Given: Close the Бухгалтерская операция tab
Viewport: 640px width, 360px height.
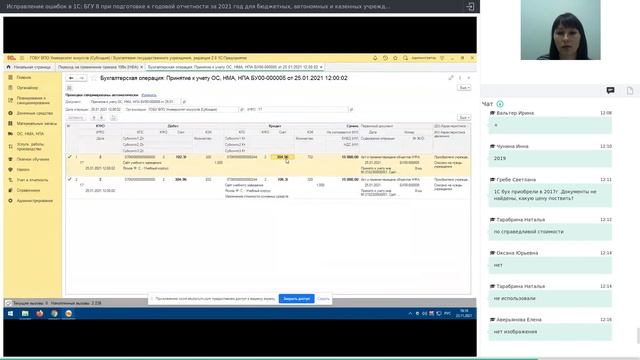Looking at the screenshot, I should (x=321, y=67).
